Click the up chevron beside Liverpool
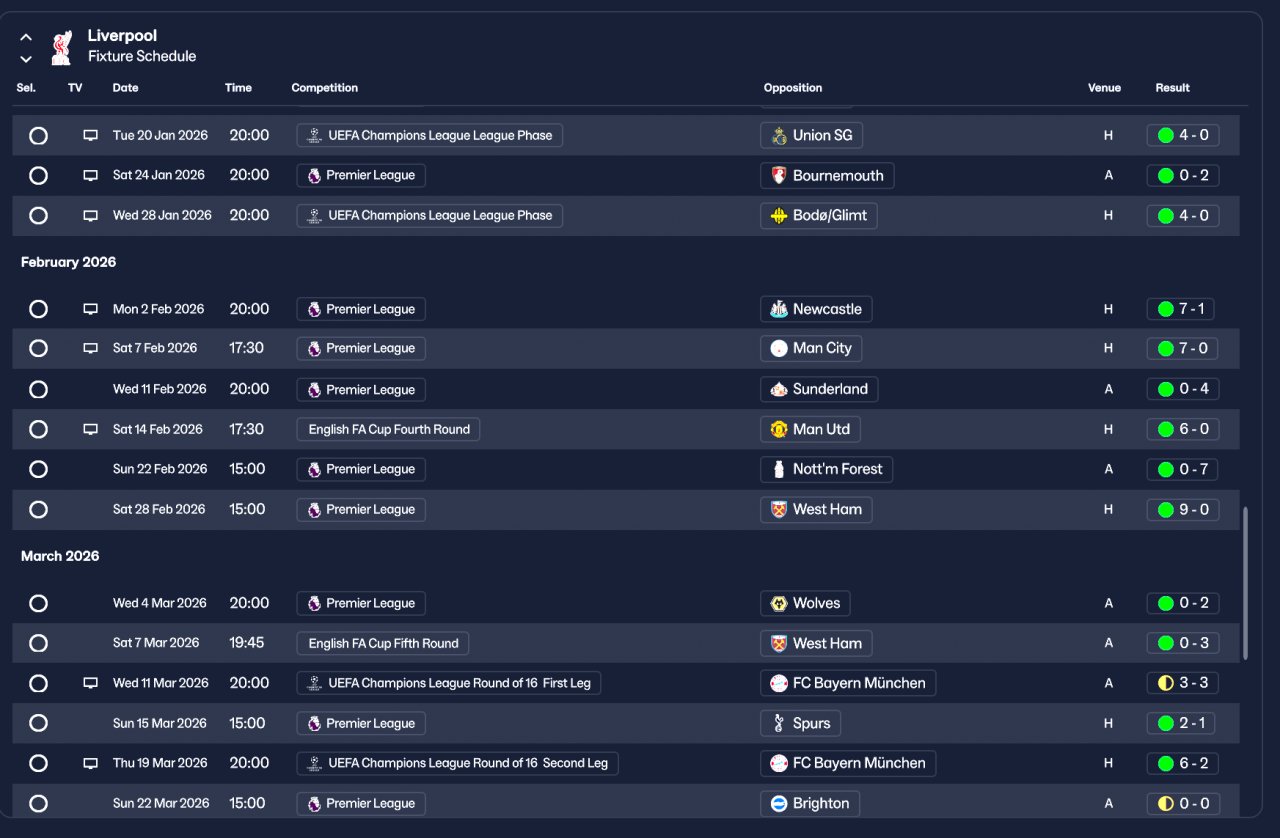 click(x=26, y=37)
